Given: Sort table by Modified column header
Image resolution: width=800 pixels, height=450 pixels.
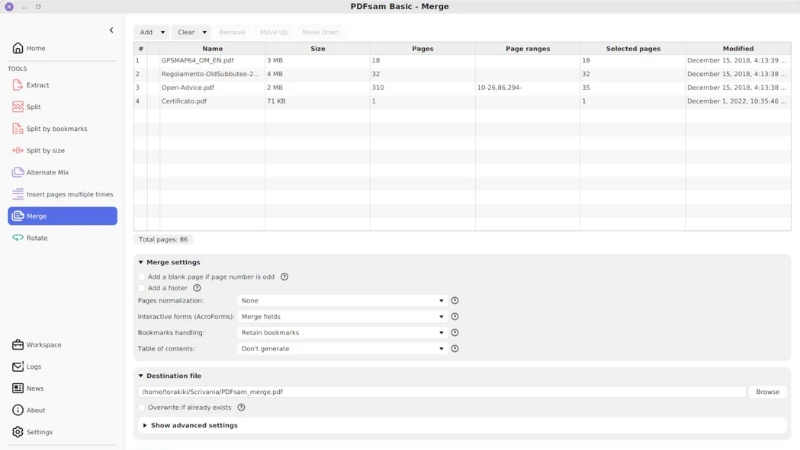Looking at the screenshot, I should [x=738, y=48].
